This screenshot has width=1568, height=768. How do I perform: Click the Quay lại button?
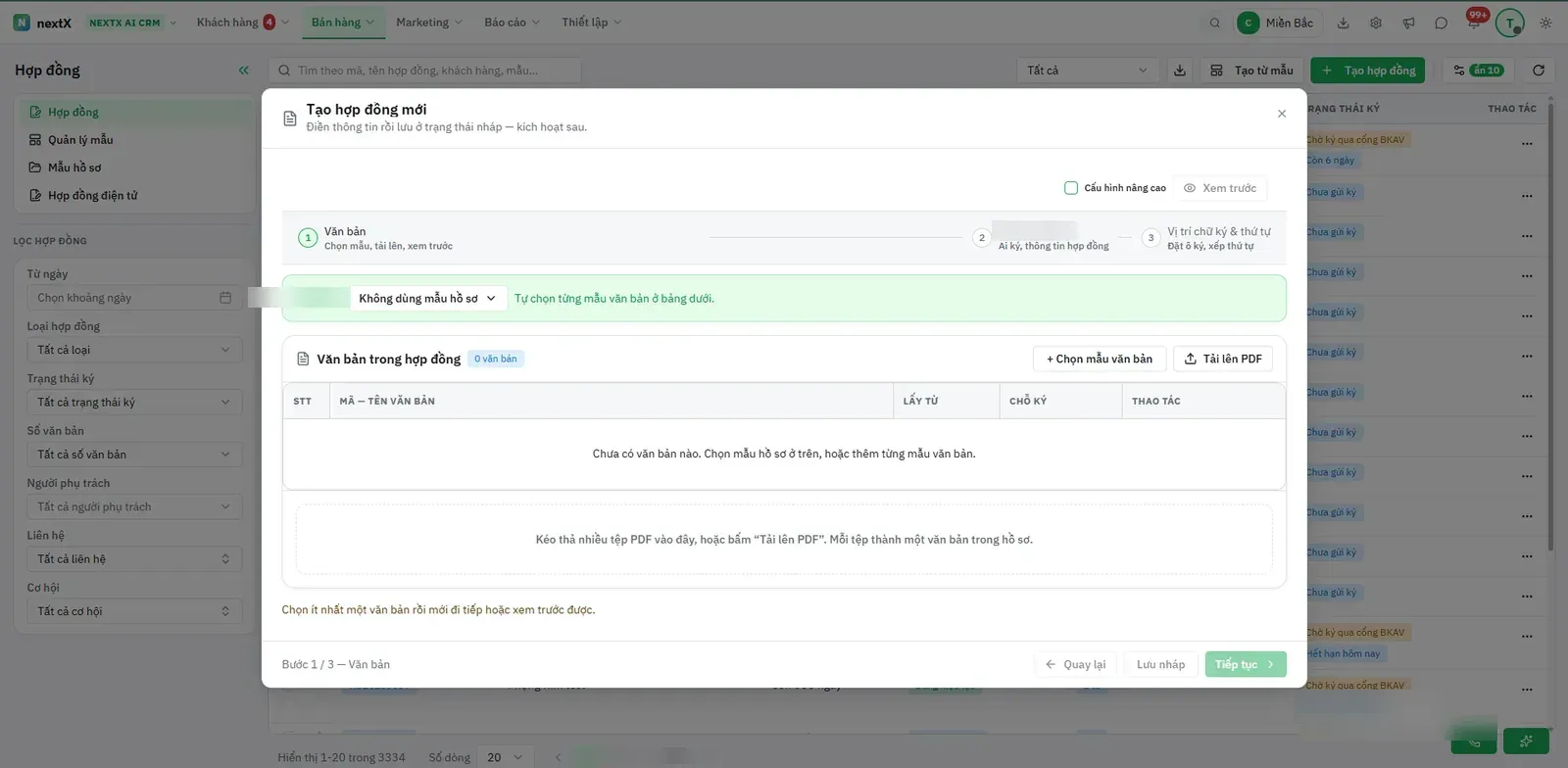(x=1076, y=664)
